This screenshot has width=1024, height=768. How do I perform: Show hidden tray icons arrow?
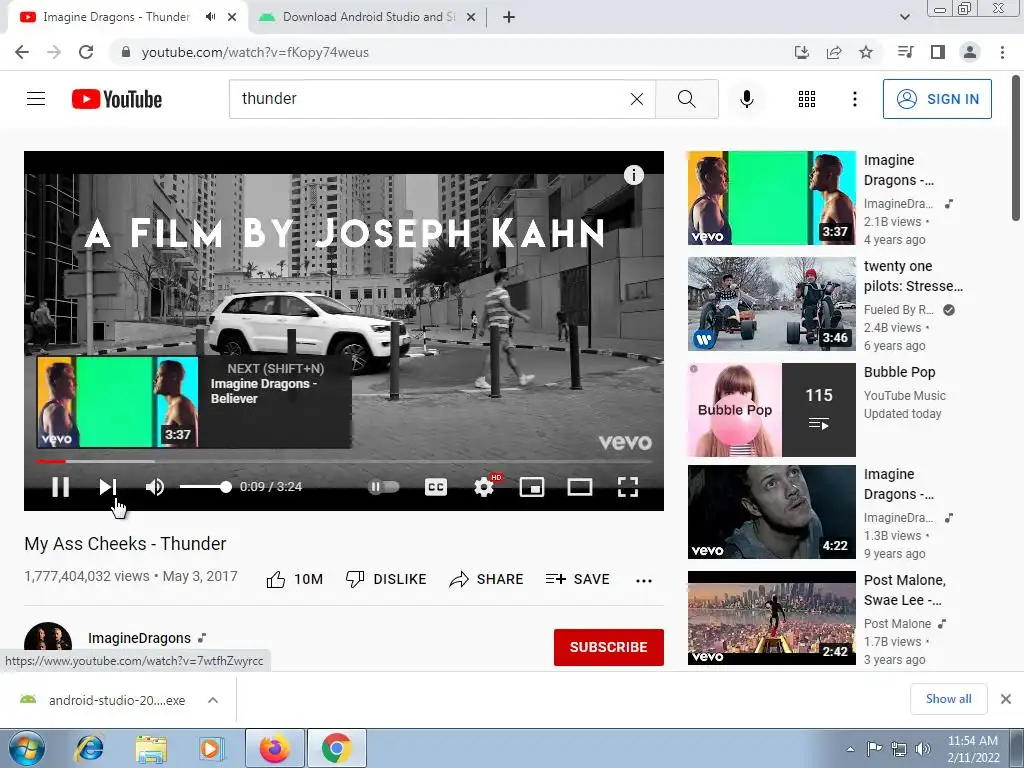pyautogui.click(x=850, y=749)
